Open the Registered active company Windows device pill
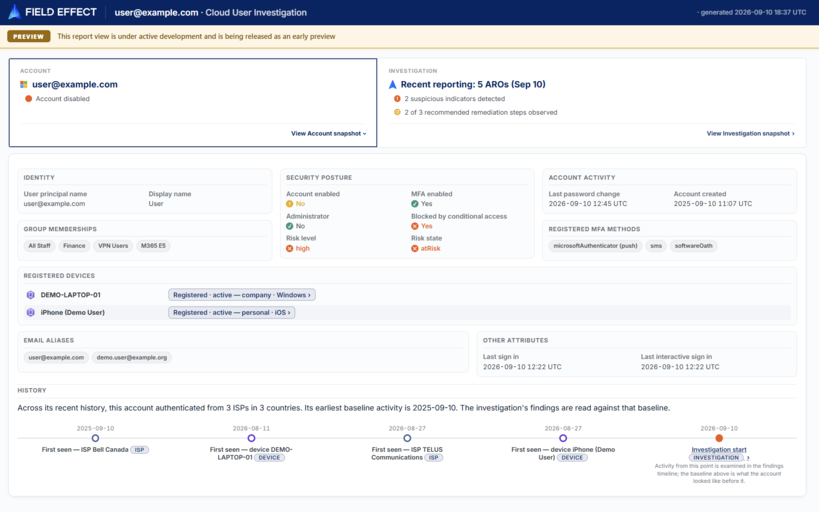Screen dimensions: 819x512 242,295
